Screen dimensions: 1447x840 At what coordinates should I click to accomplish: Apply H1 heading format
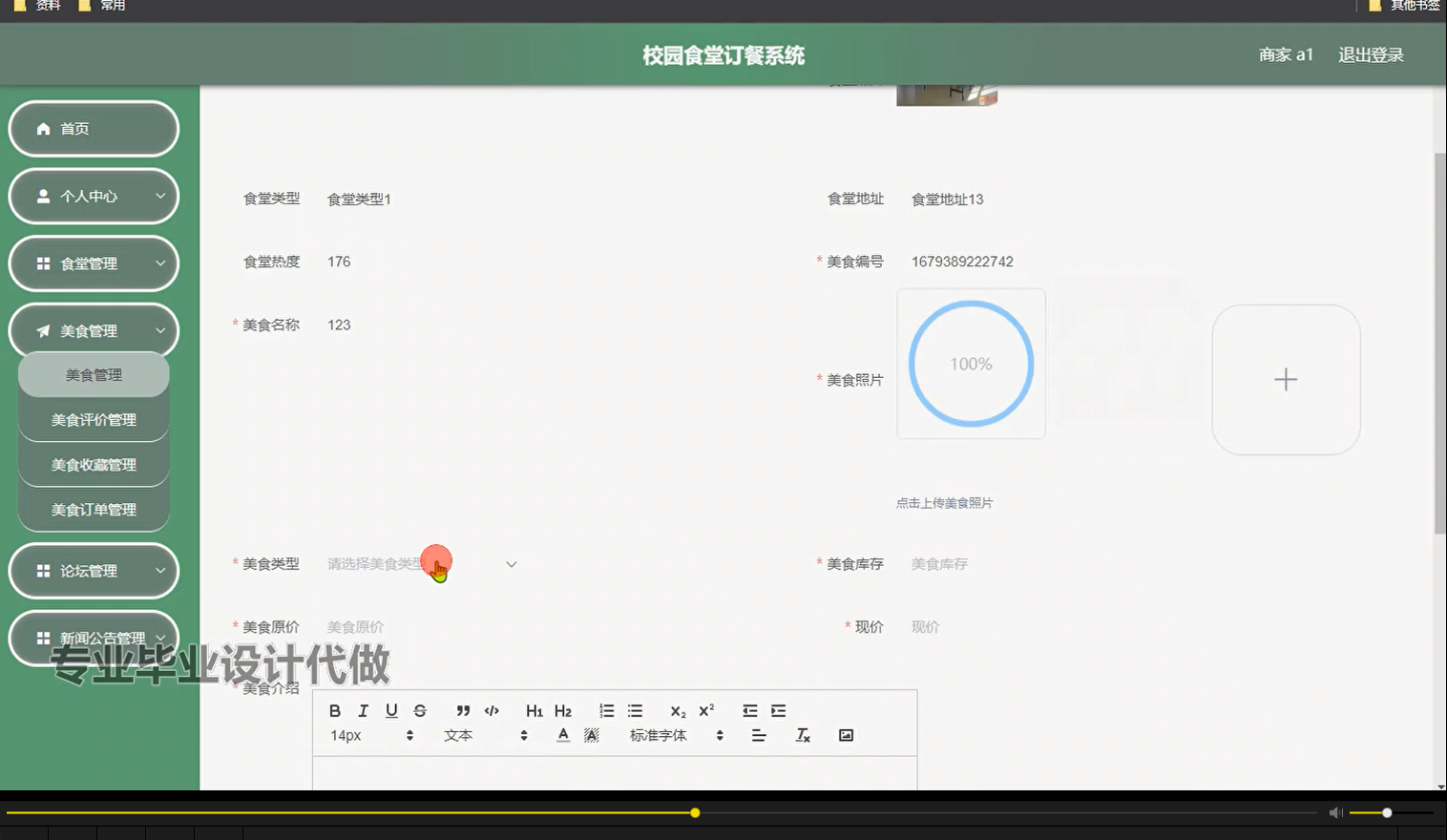point(534,710)
